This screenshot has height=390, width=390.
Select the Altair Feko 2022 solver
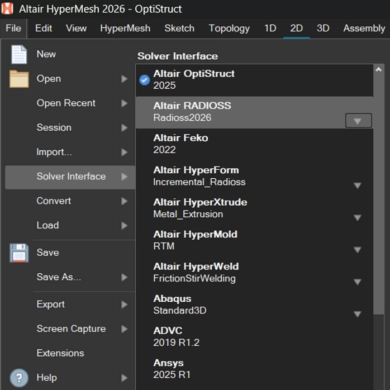[x=255, y=144]
